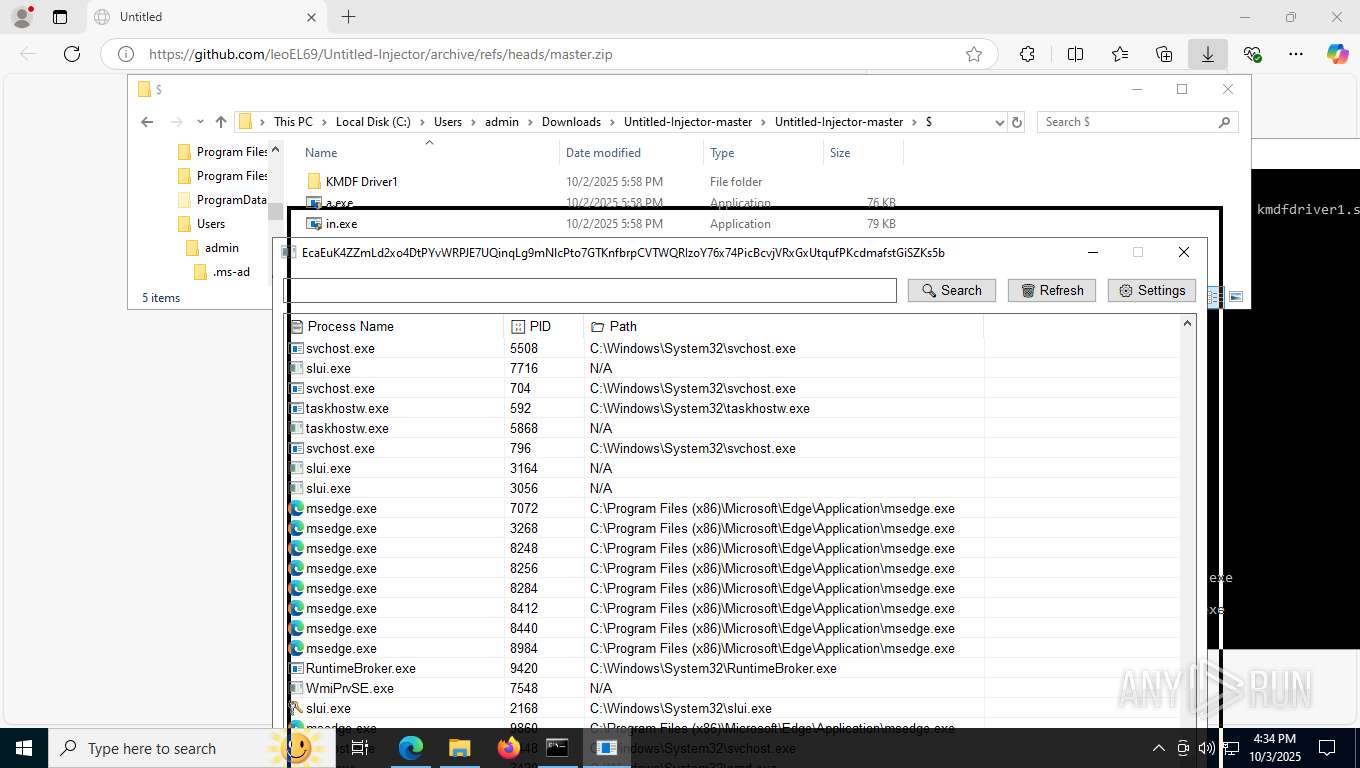Click the Search $ box in Explorer
Image resolution: width=1360 pixels, height=768 pixels.
(1137, 122)
